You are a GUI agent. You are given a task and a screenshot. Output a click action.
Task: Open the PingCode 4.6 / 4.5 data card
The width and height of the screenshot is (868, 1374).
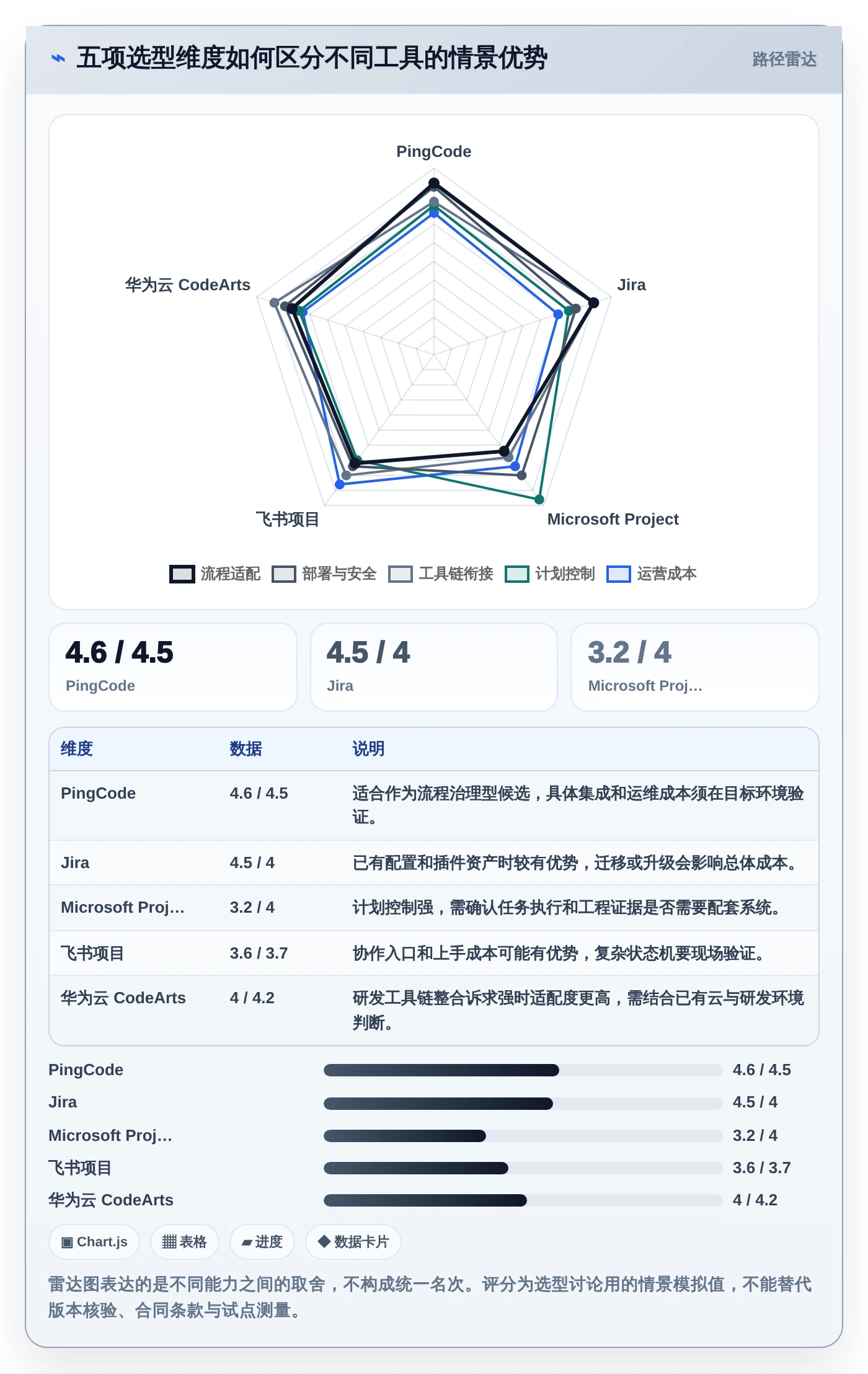point(173,667)
